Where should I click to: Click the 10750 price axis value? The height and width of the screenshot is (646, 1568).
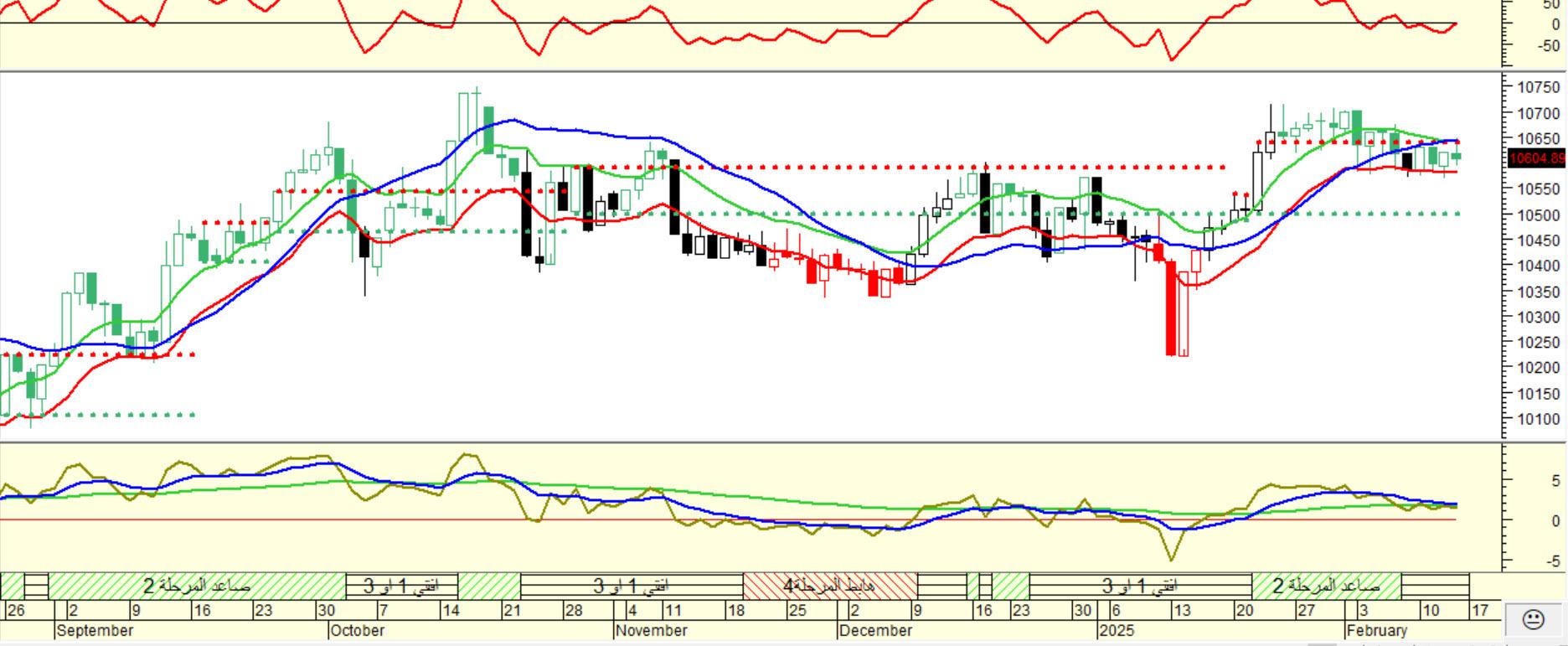tap(1539, 87)
